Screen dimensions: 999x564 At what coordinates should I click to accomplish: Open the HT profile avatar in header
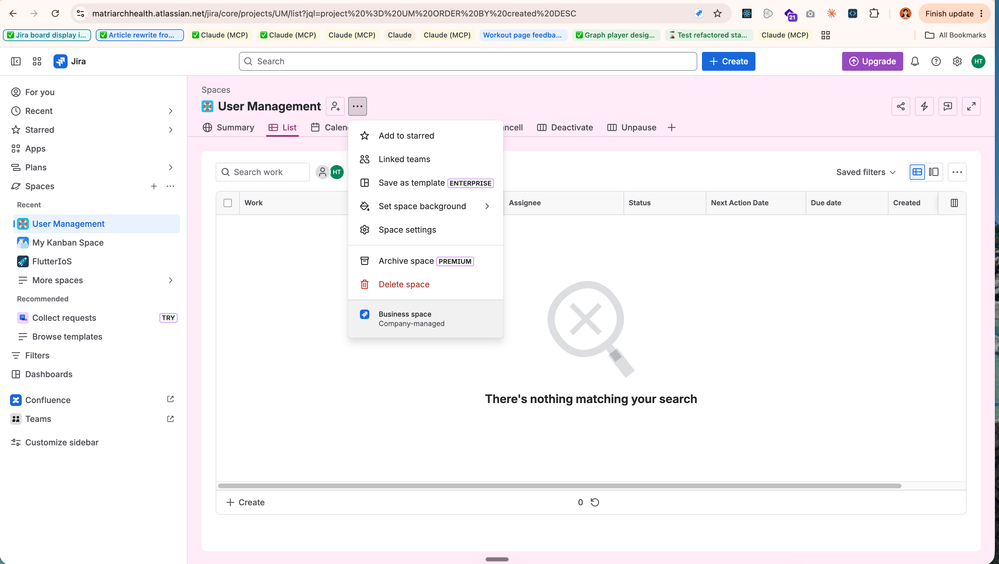[x=978, y=61]
